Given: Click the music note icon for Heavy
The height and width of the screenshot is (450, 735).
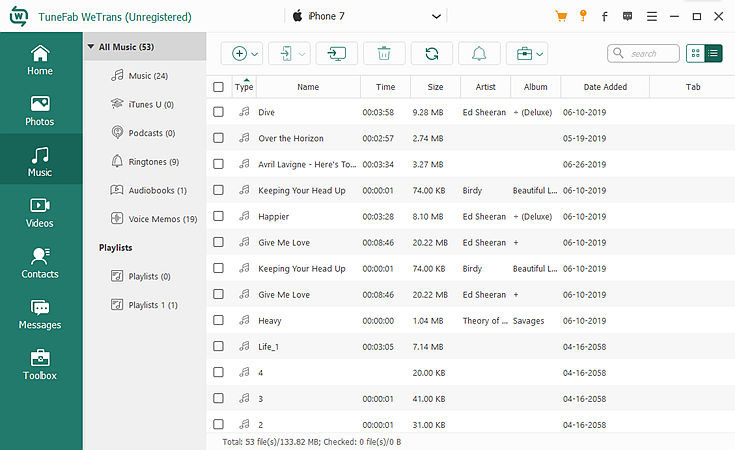Looking at the screenshot, I should coord(244,320).
